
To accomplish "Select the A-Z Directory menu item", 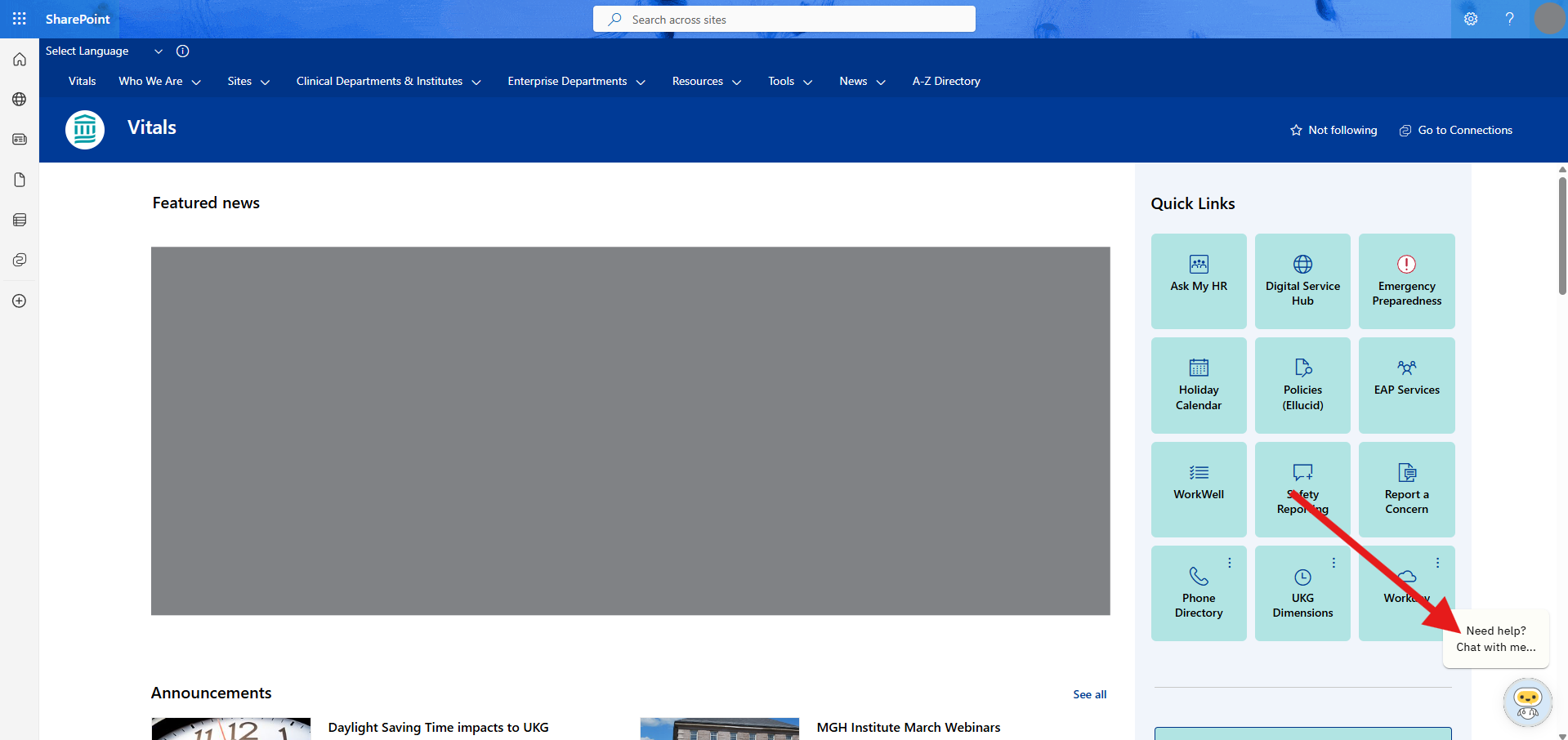I will pos(945,81).
